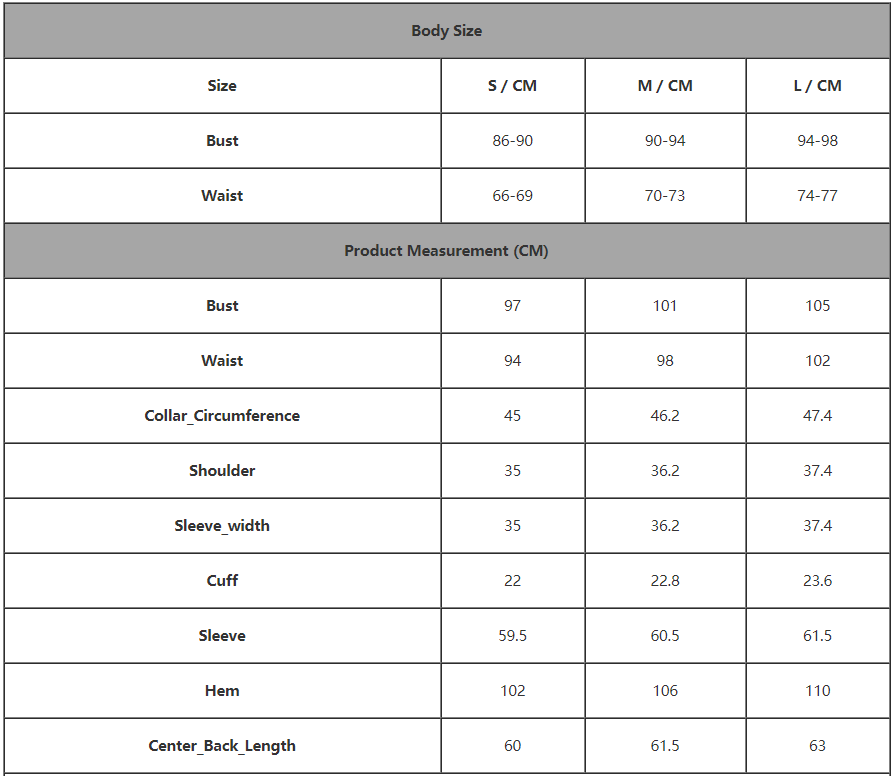894x776 pixels.
Task: Click the M / CM column header
Action: coord(665,86)
